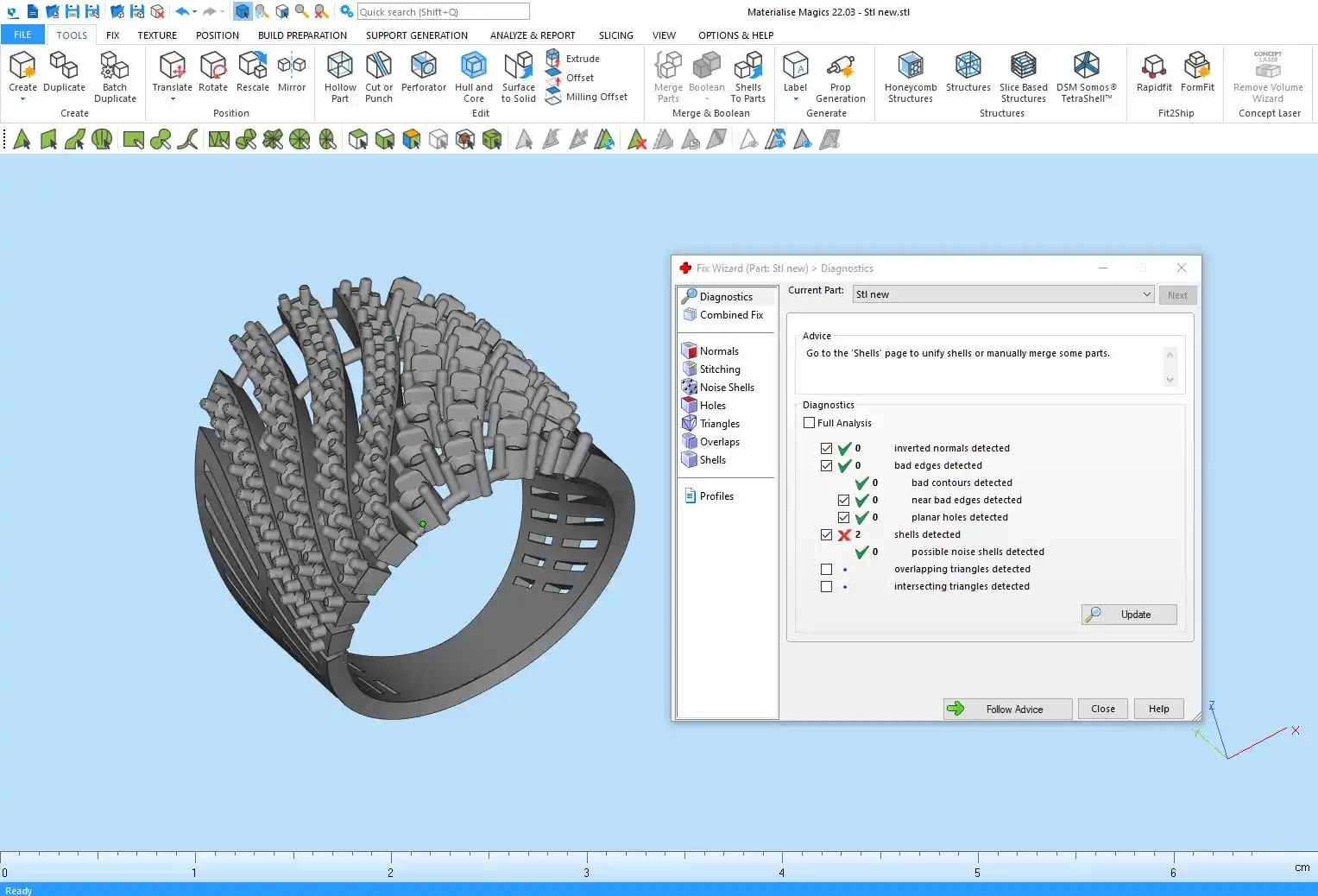
Task: Click the Quick search input field
Action: coord(443,12)
